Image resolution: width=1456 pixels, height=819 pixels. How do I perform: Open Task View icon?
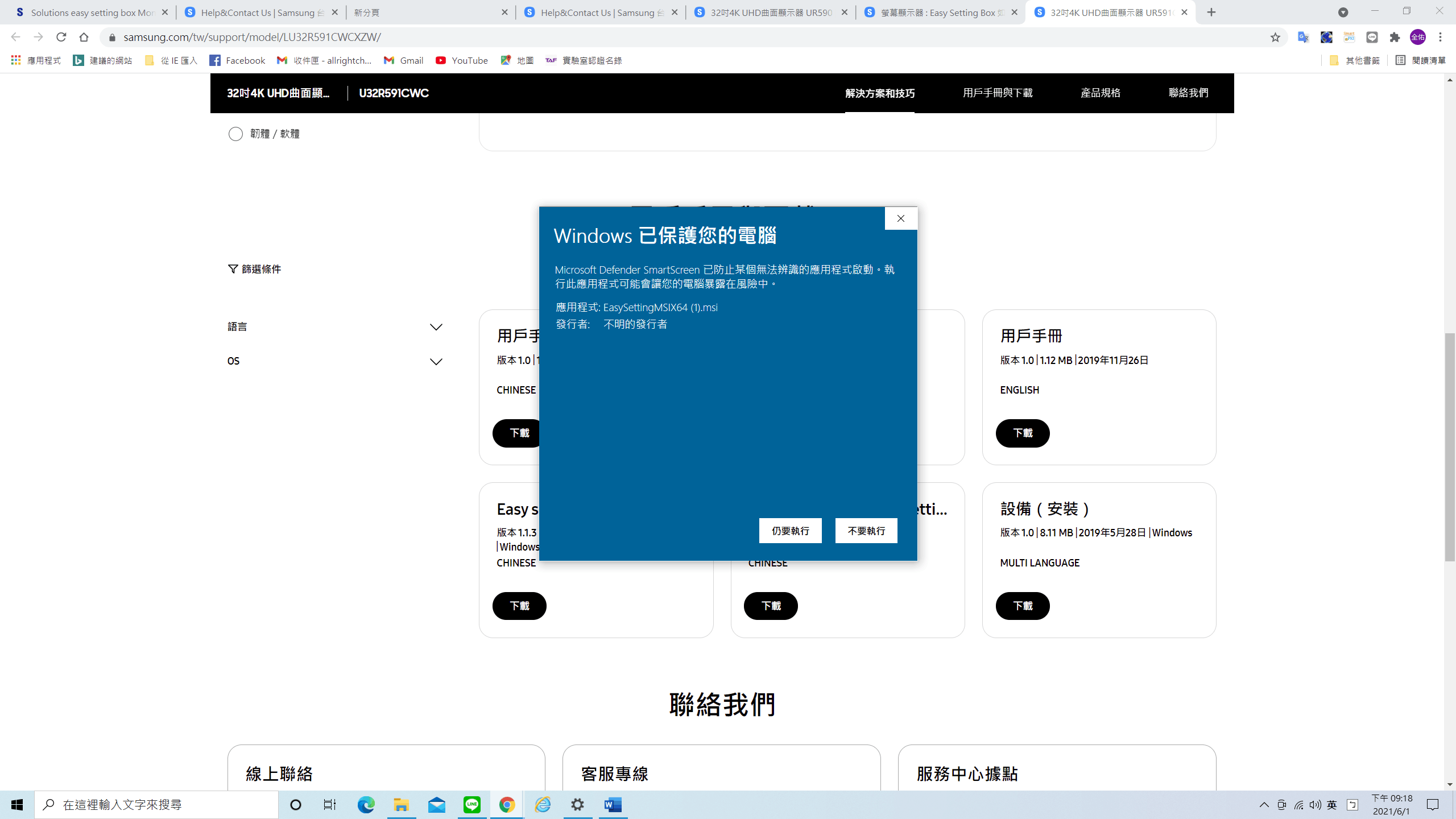pyautogui.click(x=330, y=805)
